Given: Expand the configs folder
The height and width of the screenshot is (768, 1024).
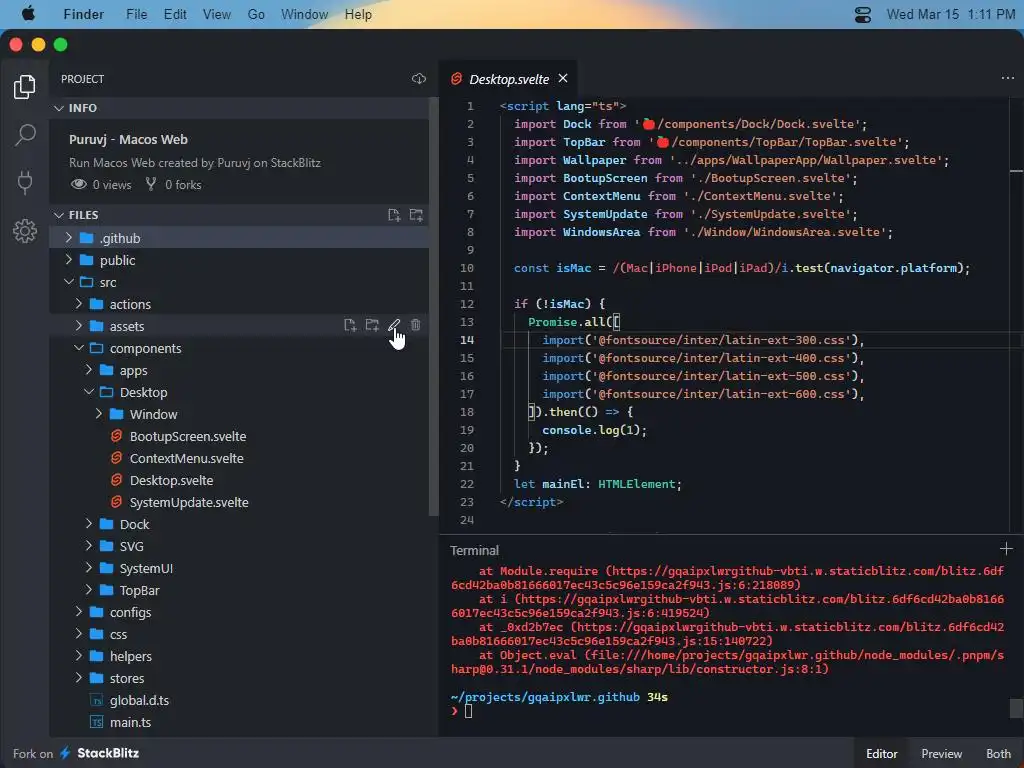Looking at the screenshot, I should [x=78, y=612].
